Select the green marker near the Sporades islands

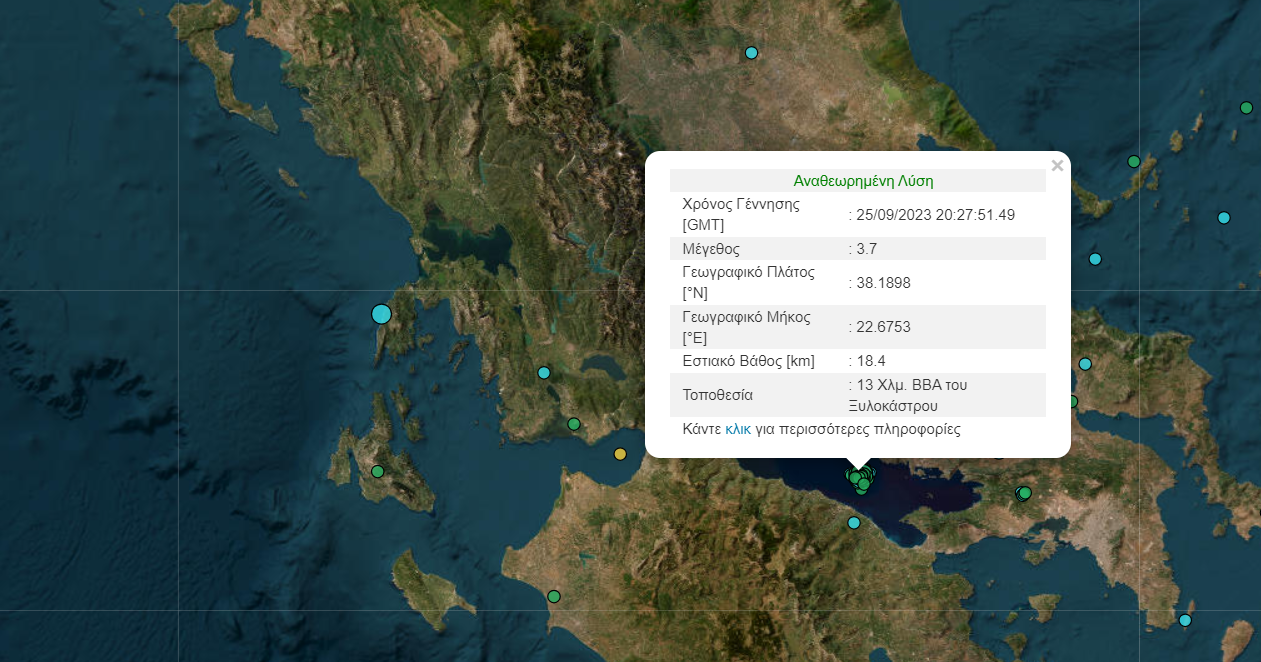[x=1134, y=161]
